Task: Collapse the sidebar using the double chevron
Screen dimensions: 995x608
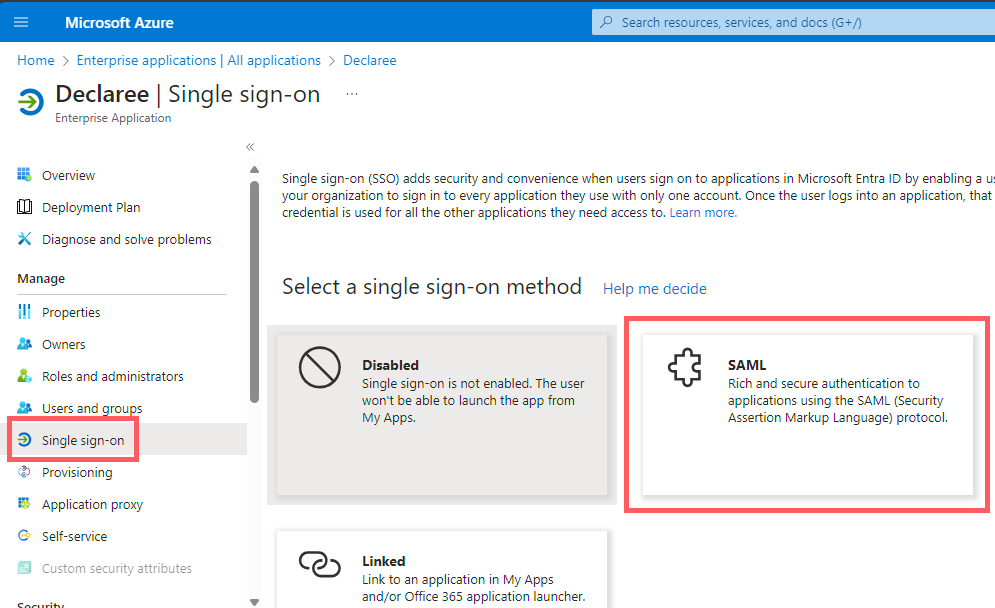Action: point(250,146)
